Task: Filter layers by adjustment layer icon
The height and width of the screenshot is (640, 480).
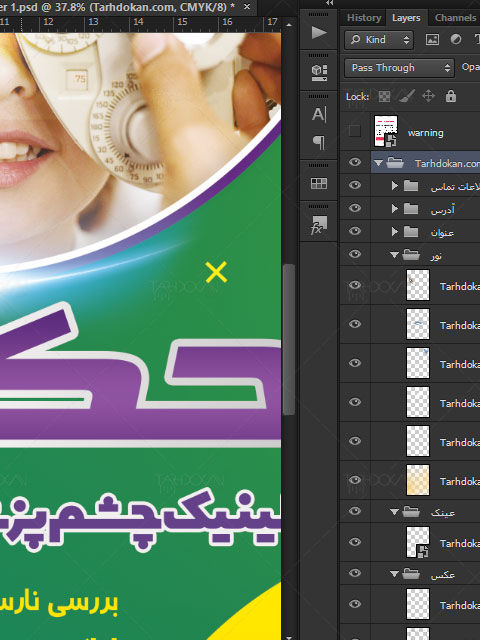Action: [x=456, y=39]
